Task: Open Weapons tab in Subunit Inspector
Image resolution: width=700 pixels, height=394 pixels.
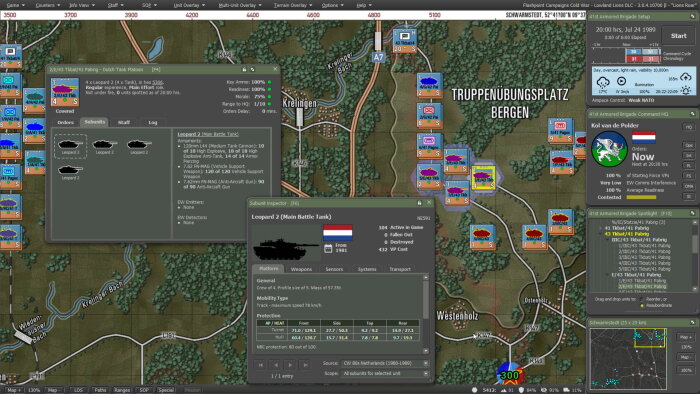Action: click(x=301, y=269)
